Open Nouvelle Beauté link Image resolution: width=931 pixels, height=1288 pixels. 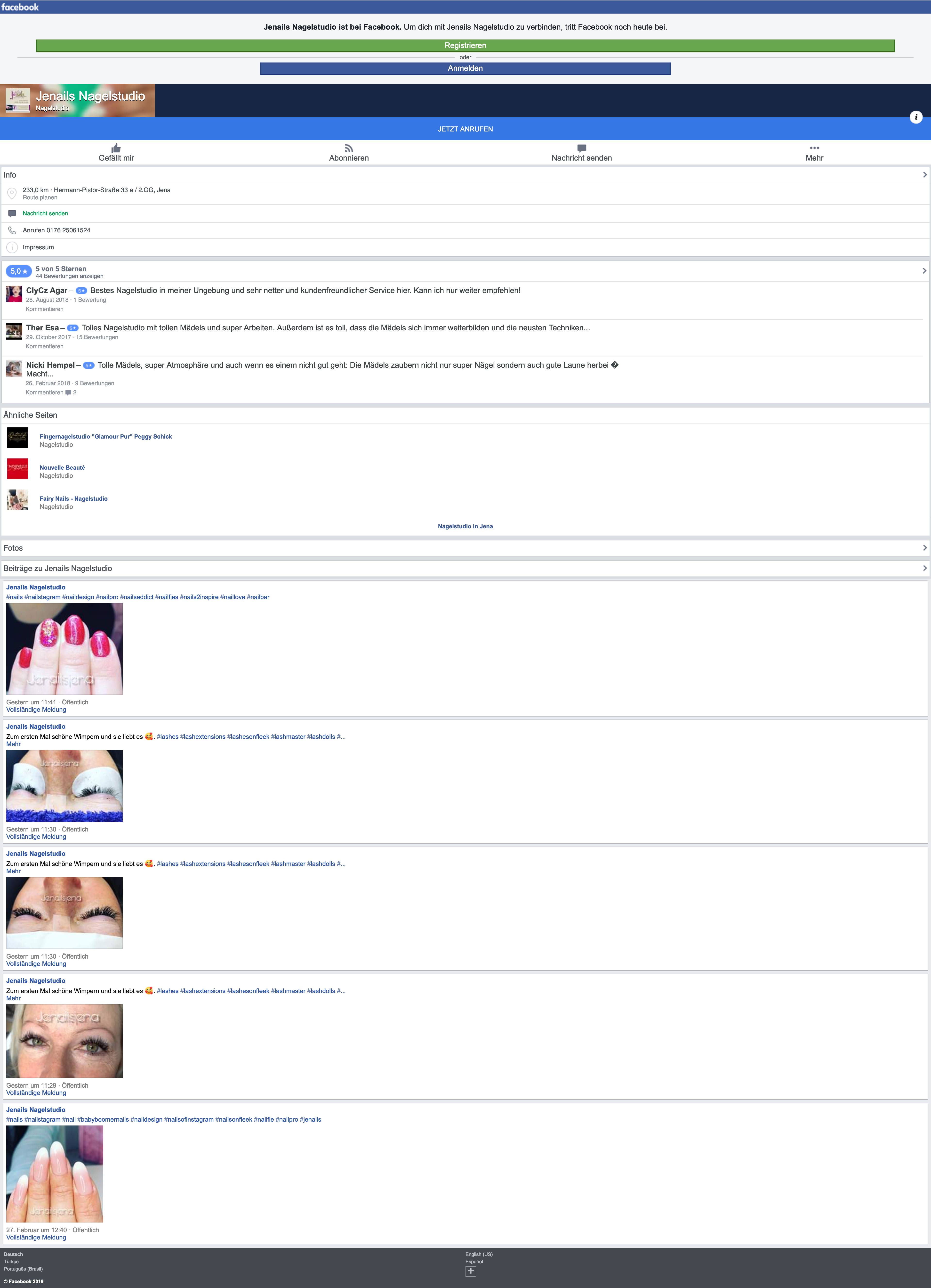(63, 468)
